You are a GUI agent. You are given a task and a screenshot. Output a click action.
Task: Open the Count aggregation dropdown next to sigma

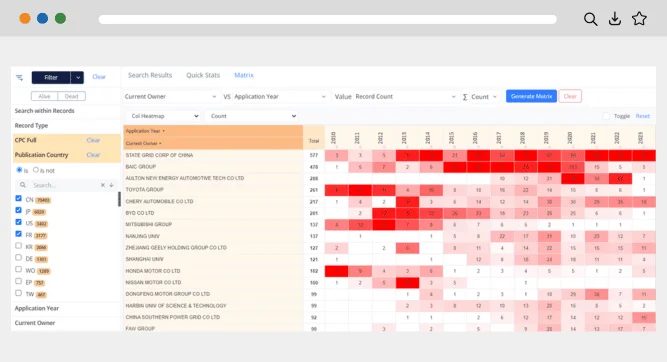484,97
